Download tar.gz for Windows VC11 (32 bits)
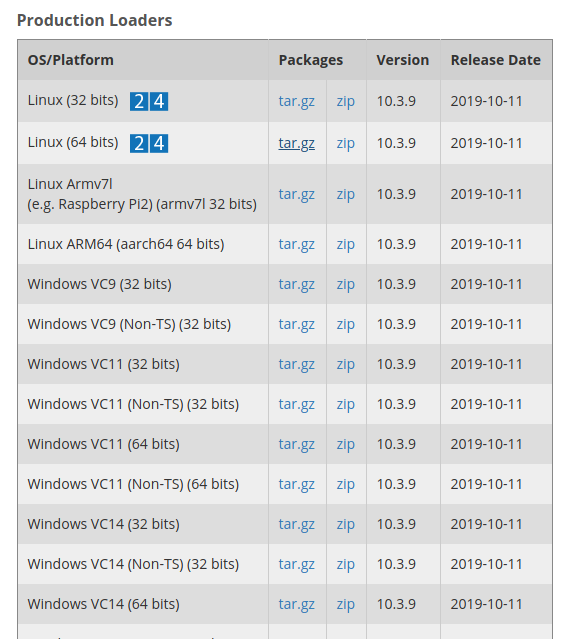Image resolution: width=571 pixels, height=639 pixels. (297, 364)
